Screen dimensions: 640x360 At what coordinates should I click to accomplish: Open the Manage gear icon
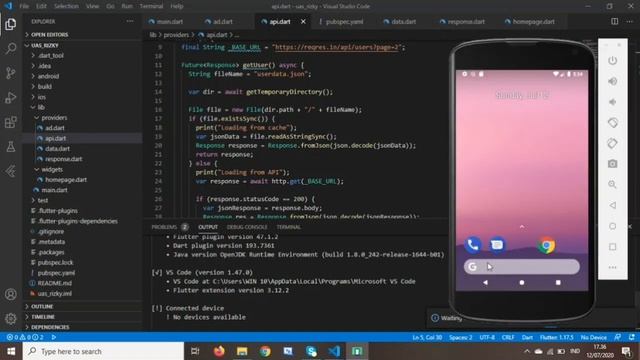click(x=11, y=318)
